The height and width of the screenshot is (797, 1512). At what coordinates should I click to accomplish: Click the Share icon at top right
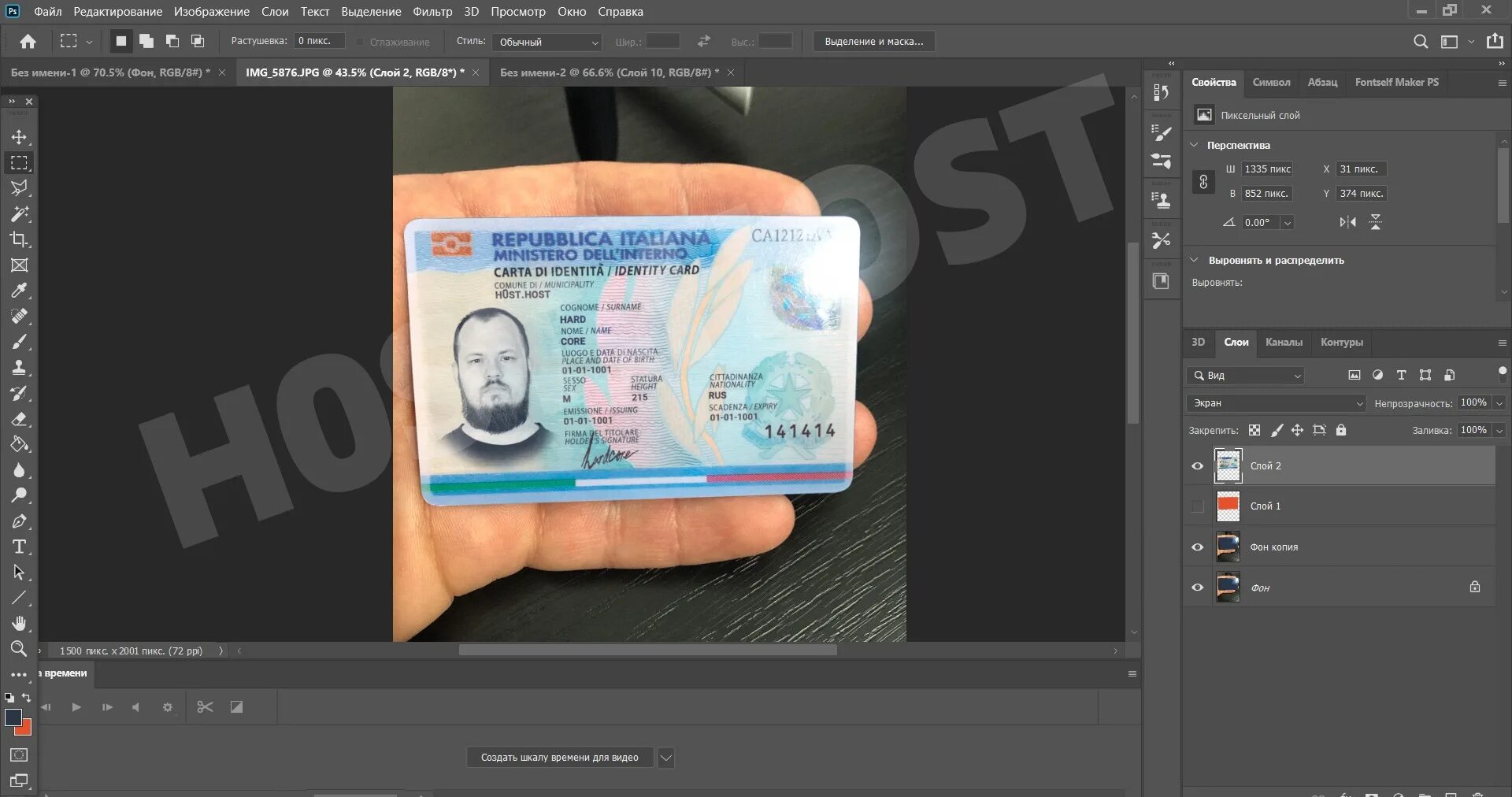[x=1495, y=41]
